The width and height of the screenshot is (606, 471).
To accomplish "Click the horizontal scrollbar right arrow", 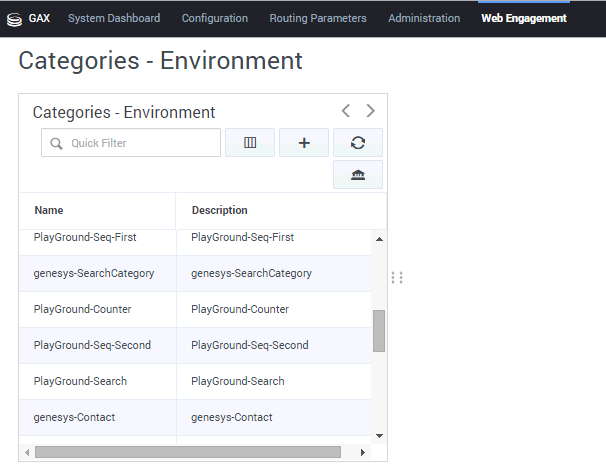I will 363,452.
